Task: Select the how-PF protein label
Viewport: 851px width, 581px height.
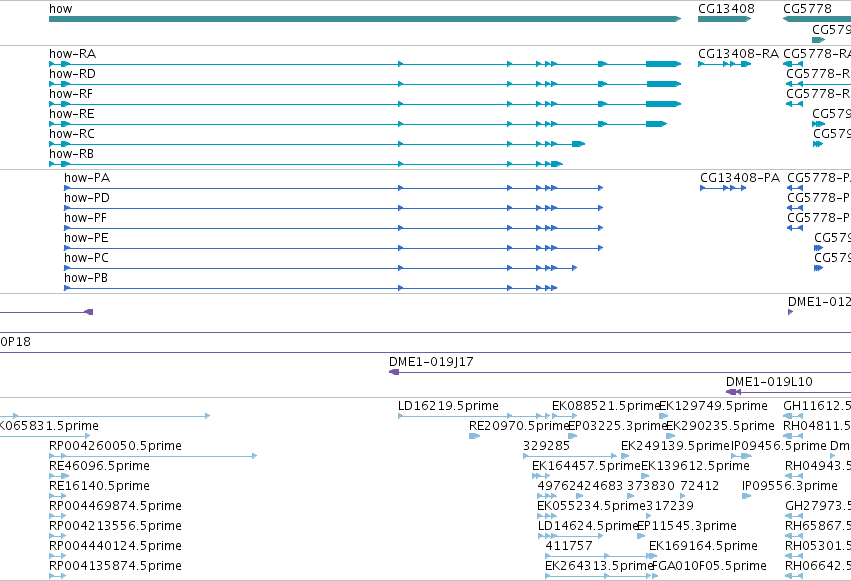Action: coord(85,218)
